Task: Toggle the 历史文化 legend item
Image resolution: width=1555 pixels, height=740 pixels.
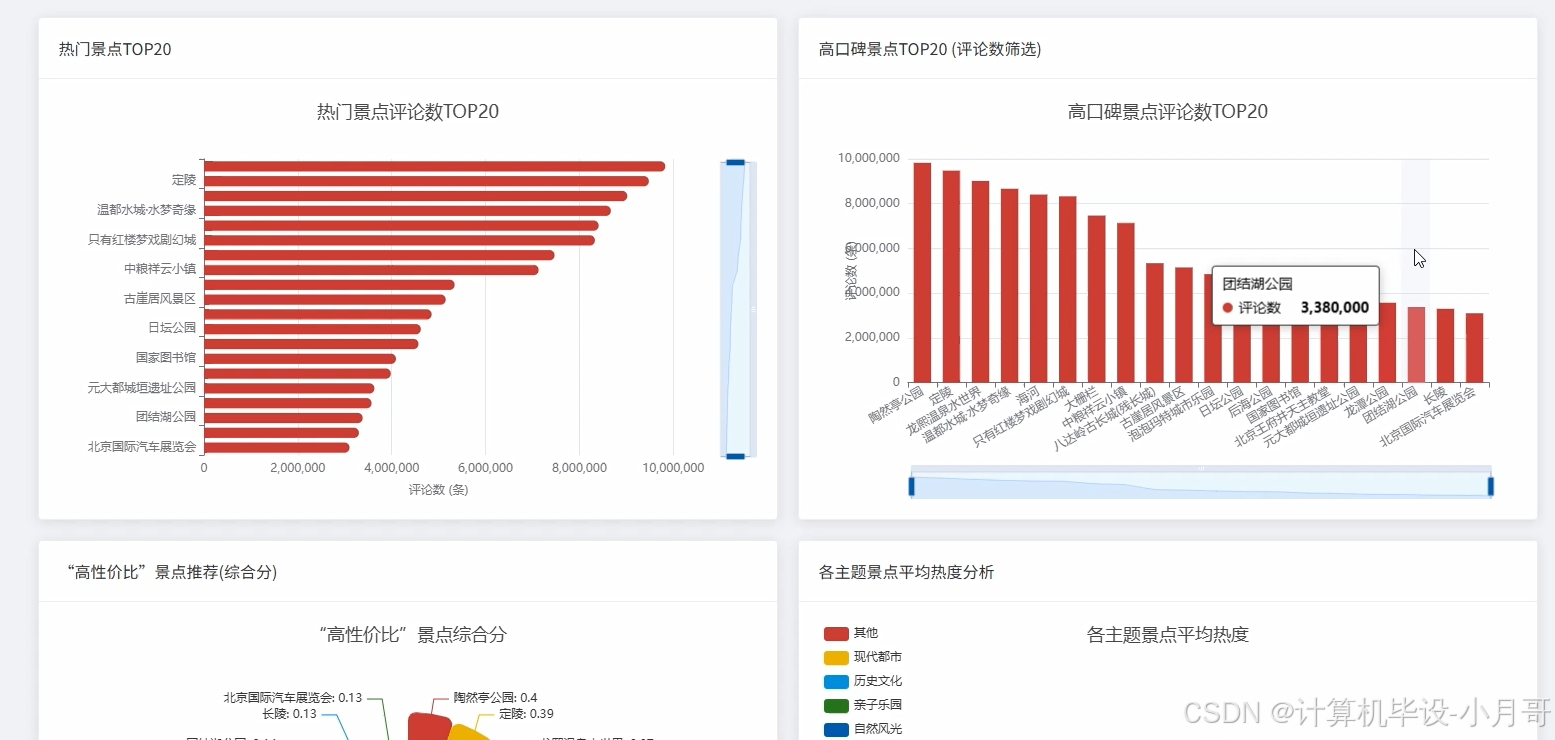Action: click(862, 681)
